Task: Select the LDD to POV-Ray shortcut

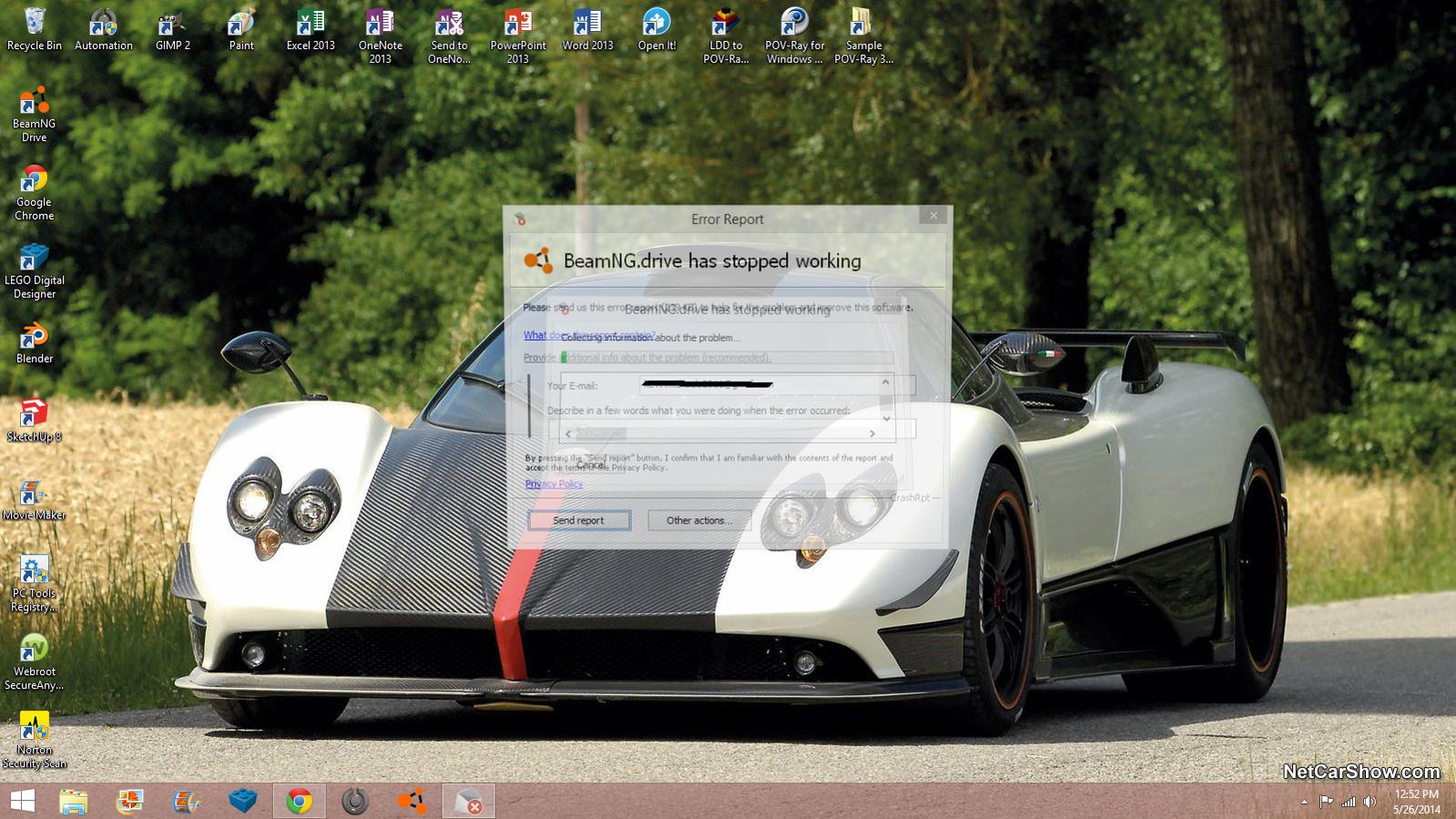Action: (726, 36)
